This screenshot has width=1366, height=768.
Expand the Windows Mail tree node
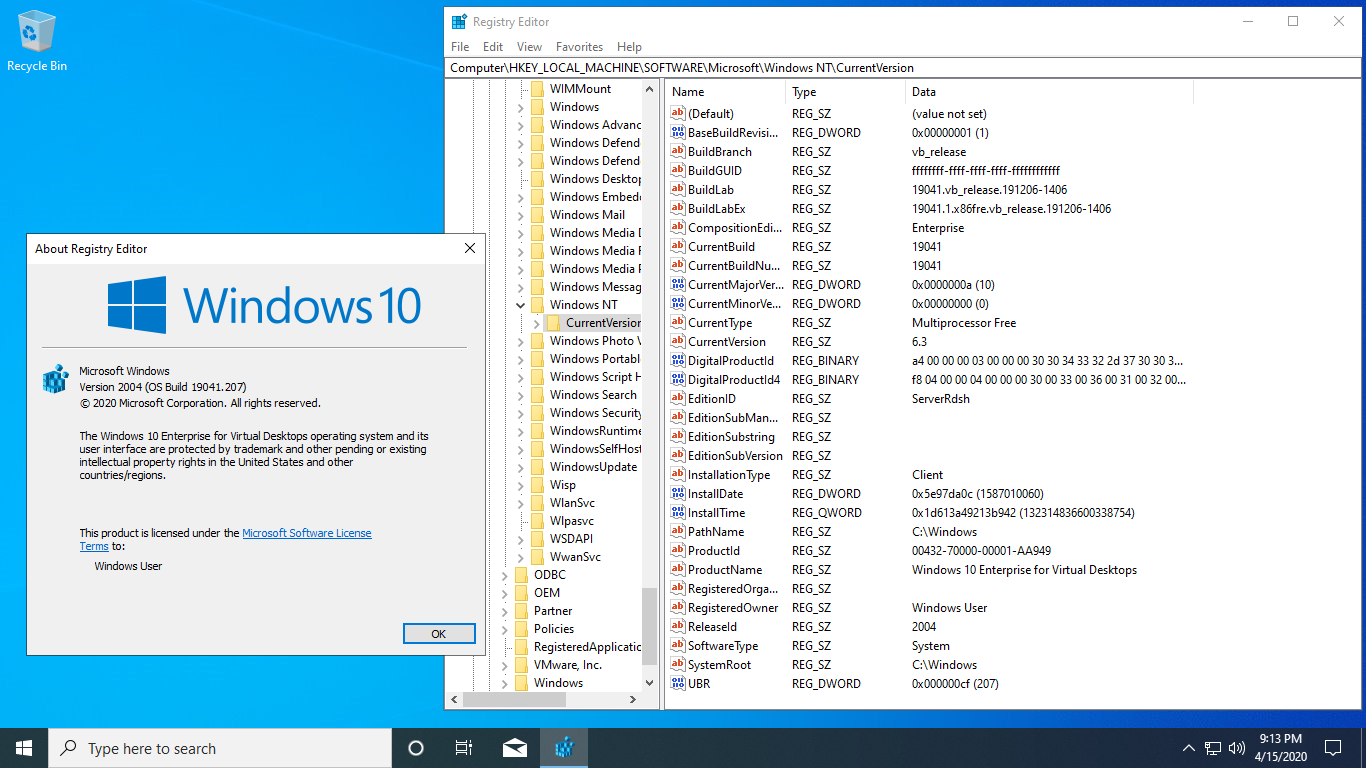click(x=520, y=215)
